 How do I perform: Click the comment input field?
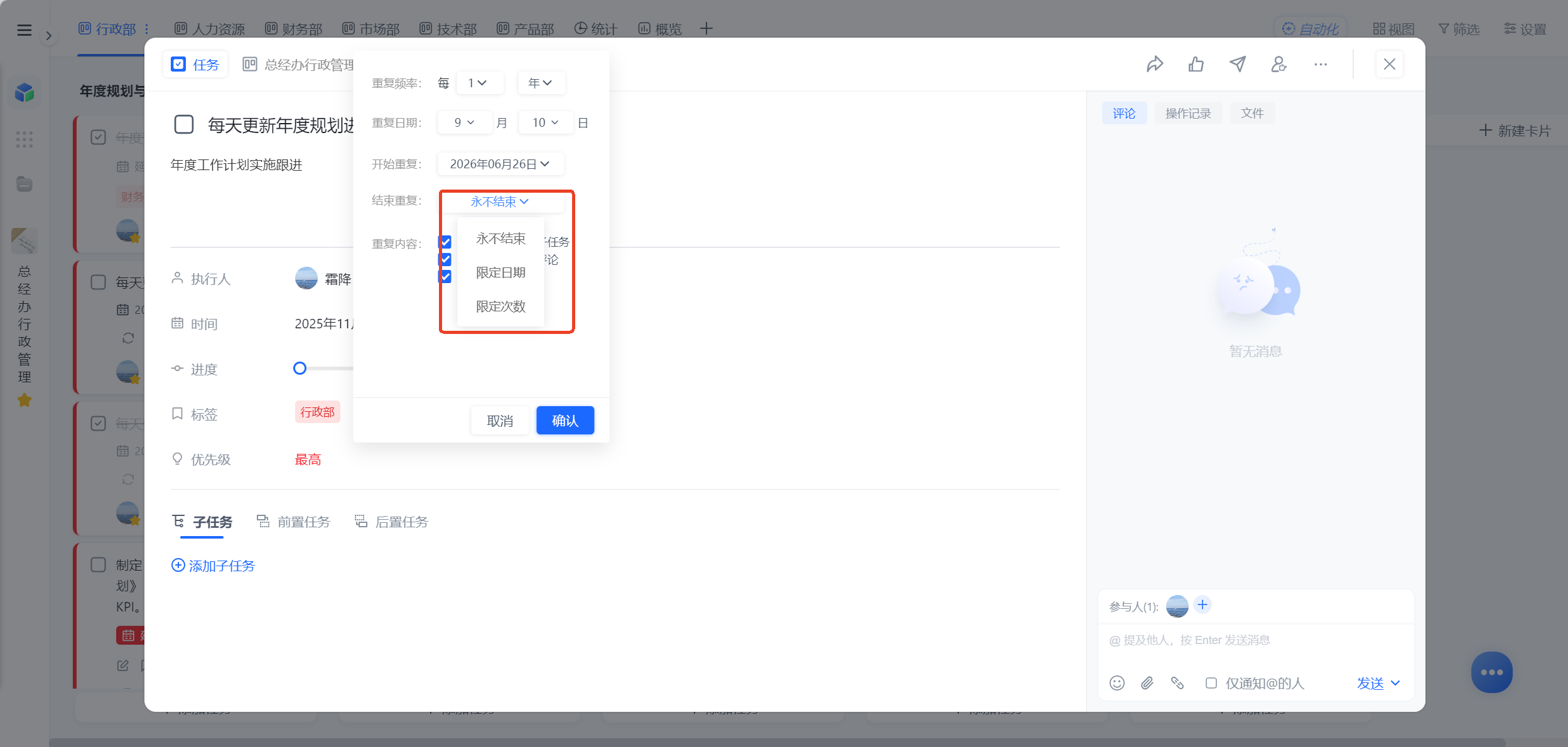point(1256,640)
